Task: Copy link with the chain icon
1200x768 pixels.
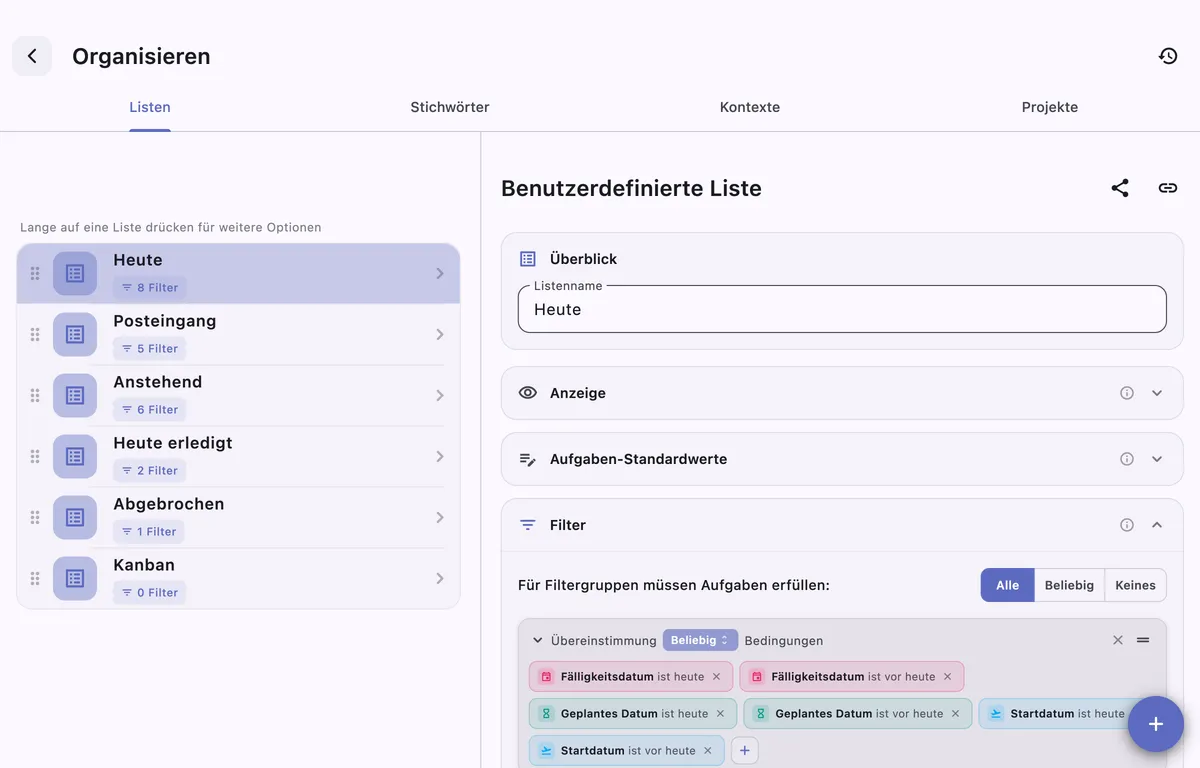Action: (1168, 188)
